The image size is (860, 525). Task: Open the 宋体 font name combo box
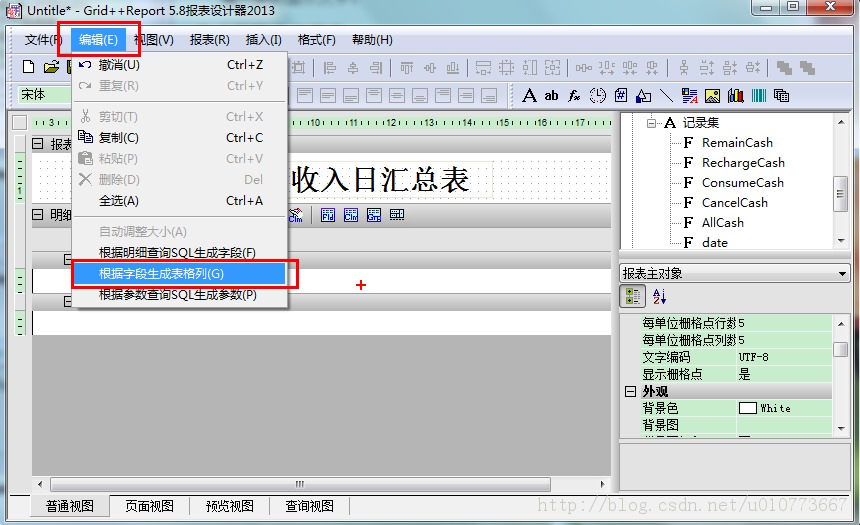[x=44, y=95]
